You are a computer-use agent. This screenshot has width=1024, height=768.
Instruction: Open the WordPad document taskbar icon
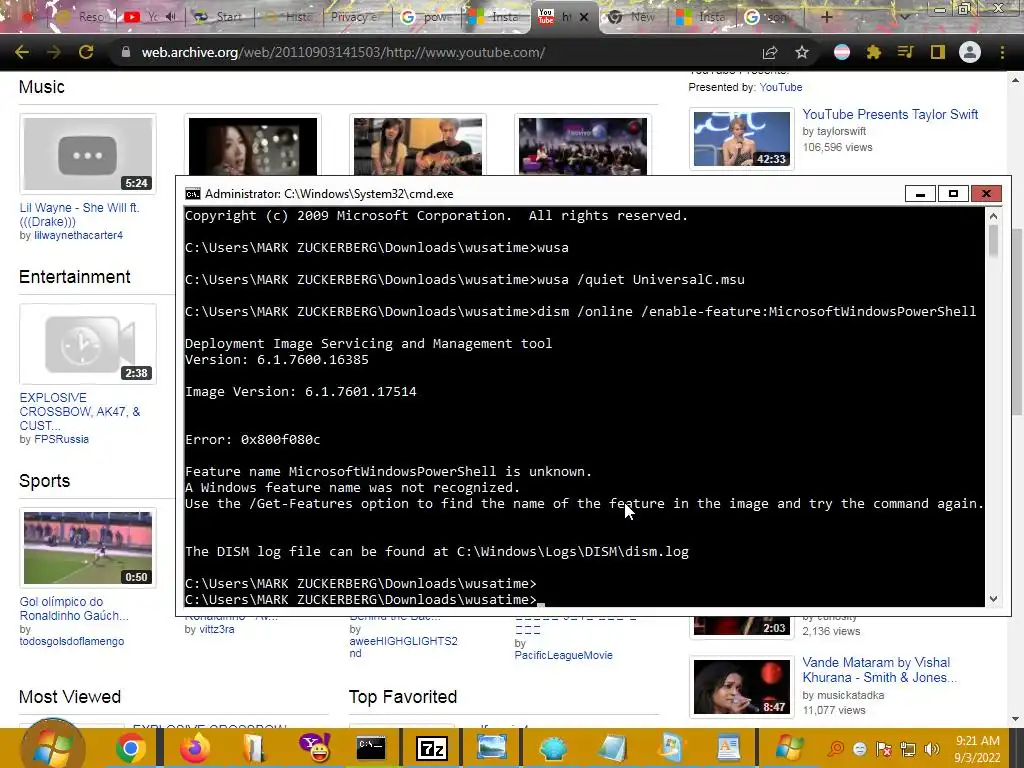point(728,748)
